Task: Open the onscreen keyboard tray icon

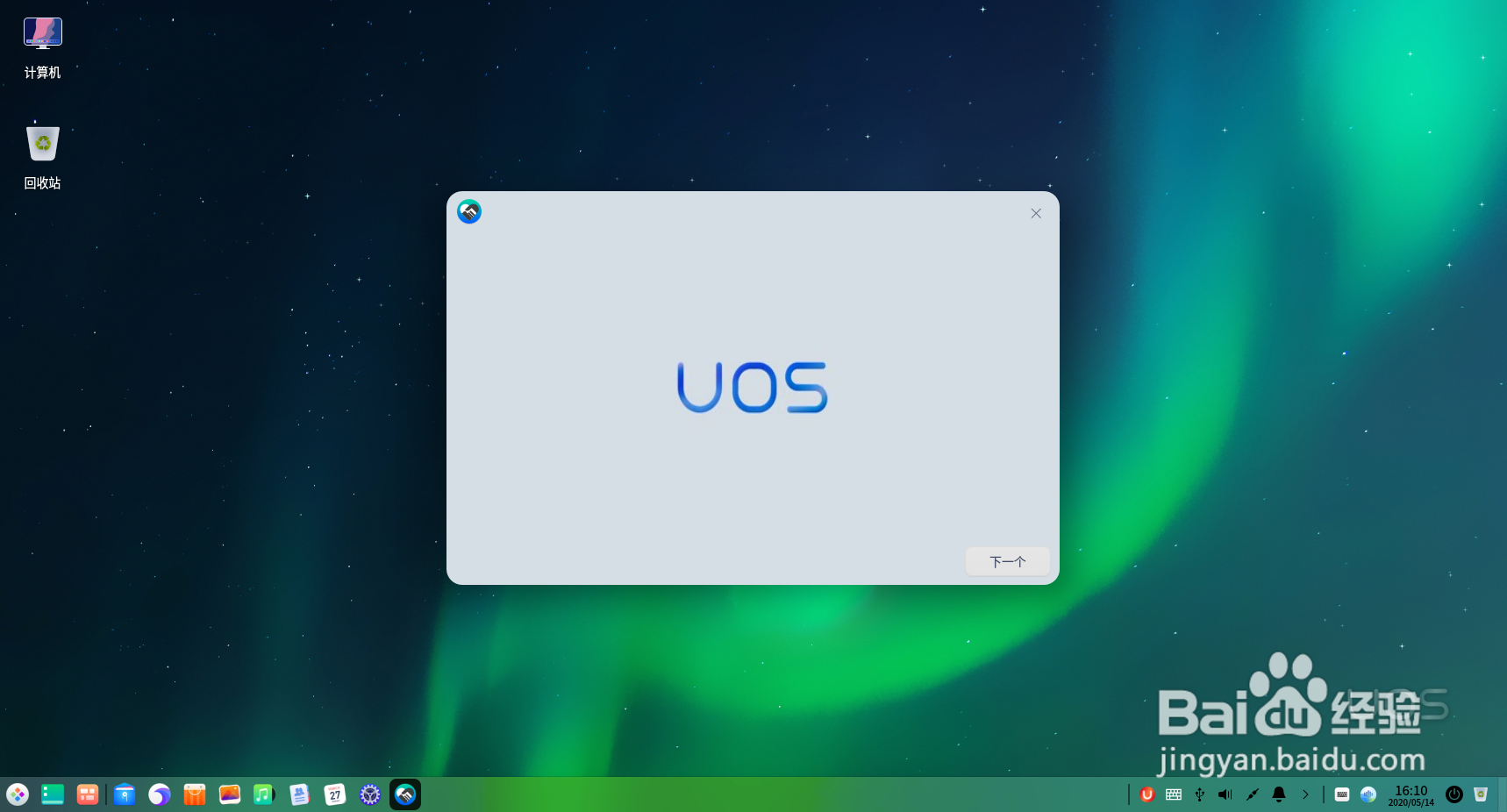Action: 1342,794
